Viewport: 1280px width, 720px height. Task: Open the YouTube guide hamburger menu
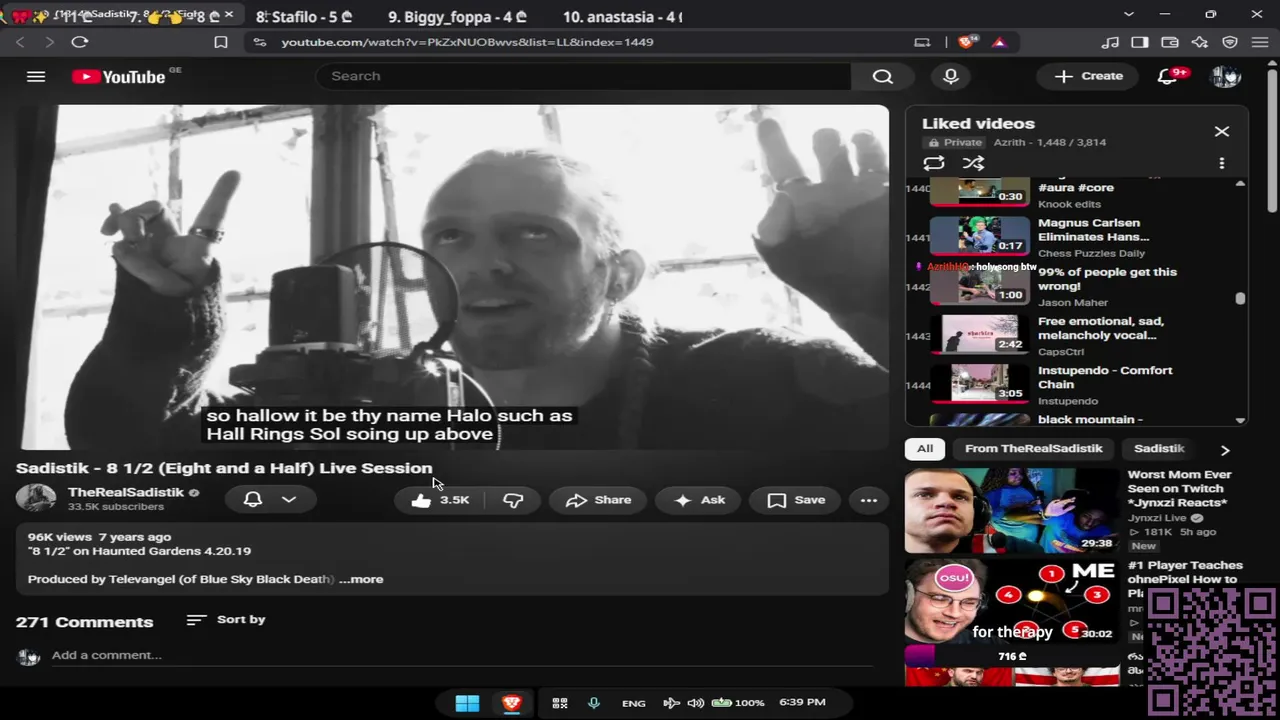point(36,76)
